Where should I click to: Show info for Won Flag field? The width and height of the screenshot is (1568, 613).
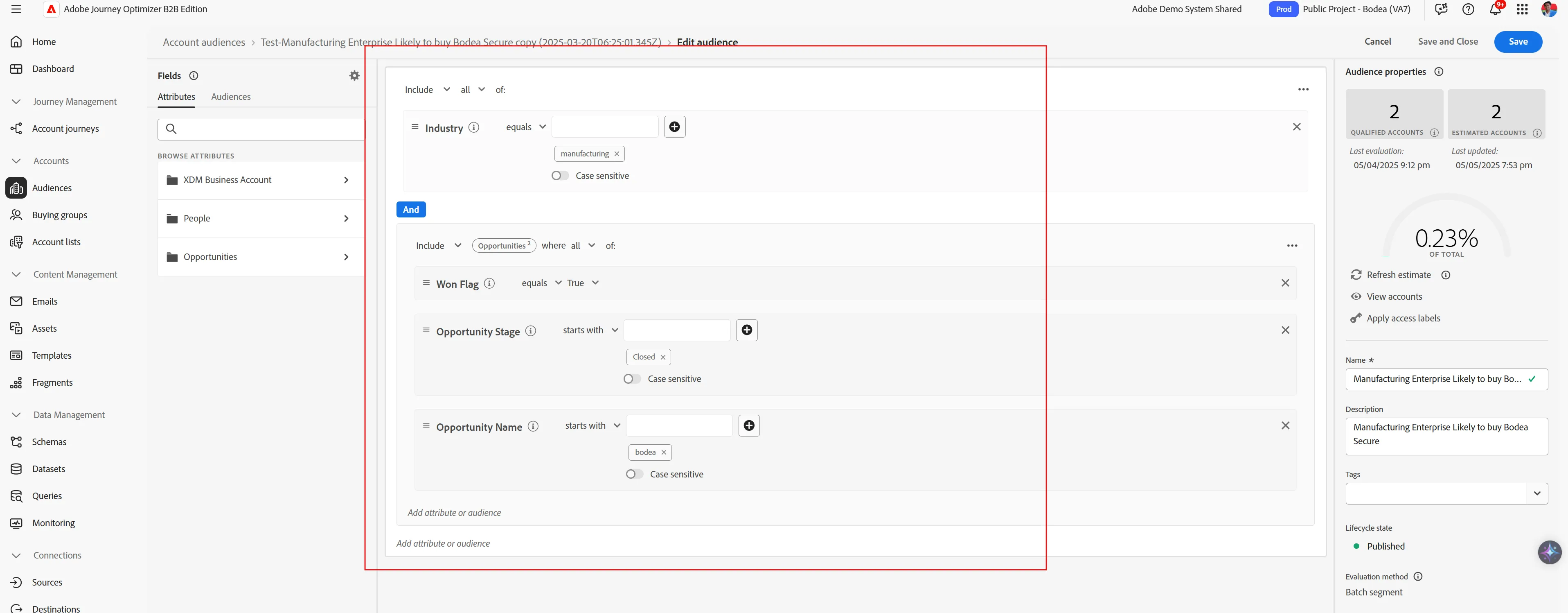point(489,283)
